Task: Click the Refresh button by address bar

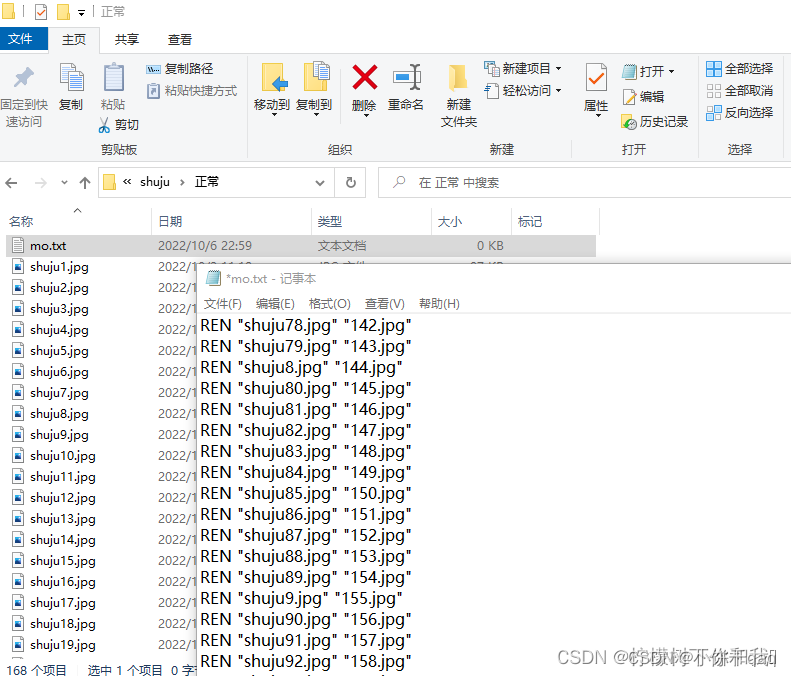Action: 351,183
